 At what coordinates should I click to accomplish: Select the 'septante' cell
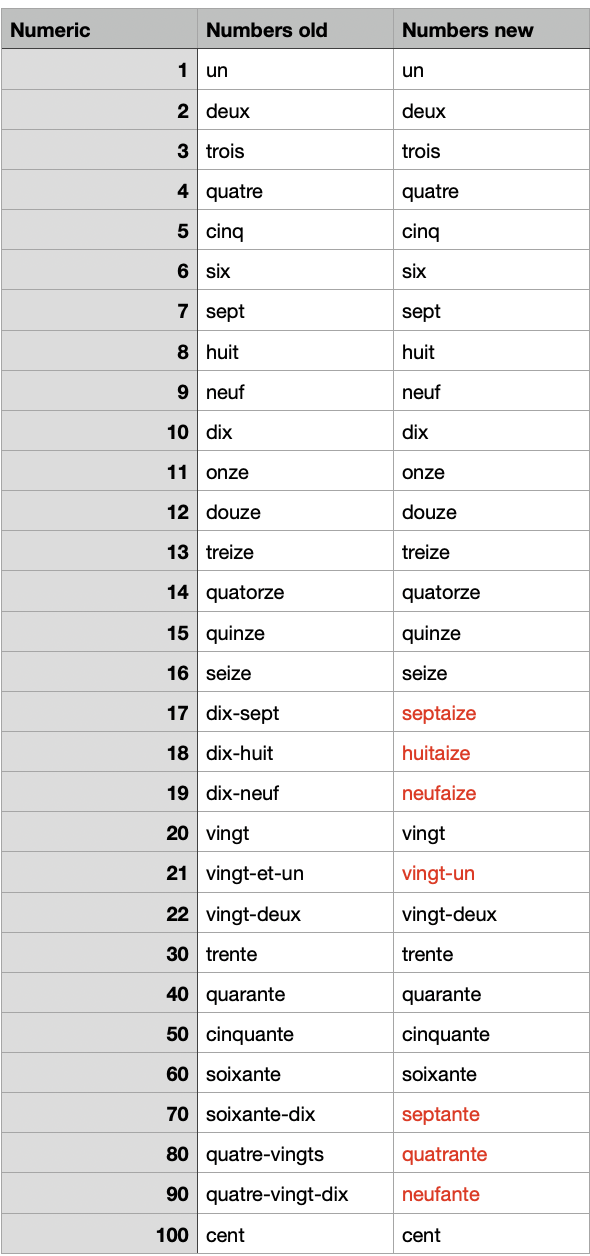point(491,1114)
